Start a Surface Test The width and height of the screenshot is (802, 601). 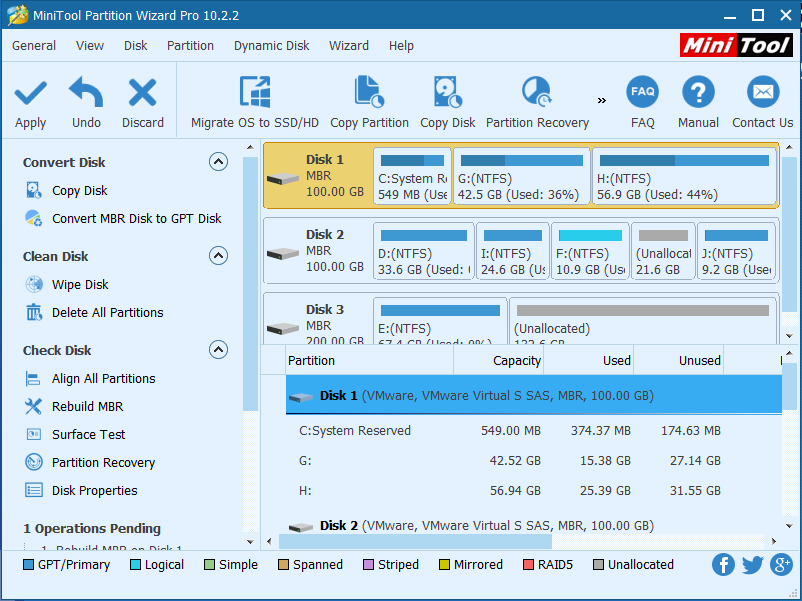(88, 435)
